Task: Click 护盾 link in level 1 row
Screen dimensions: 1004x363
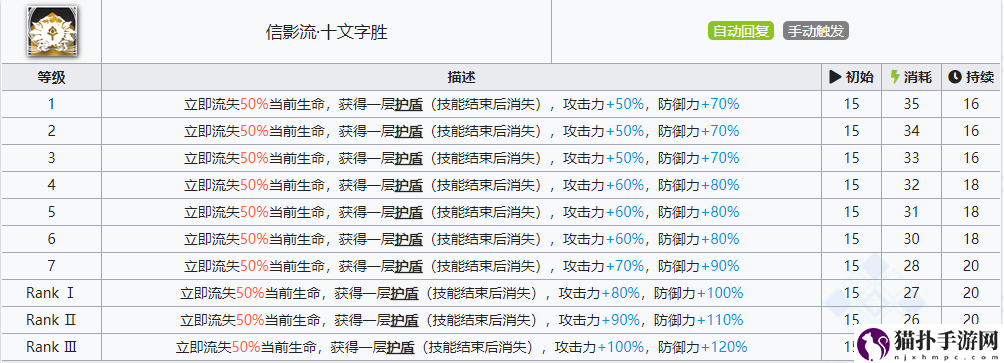Action: click(x=409, y=104)
